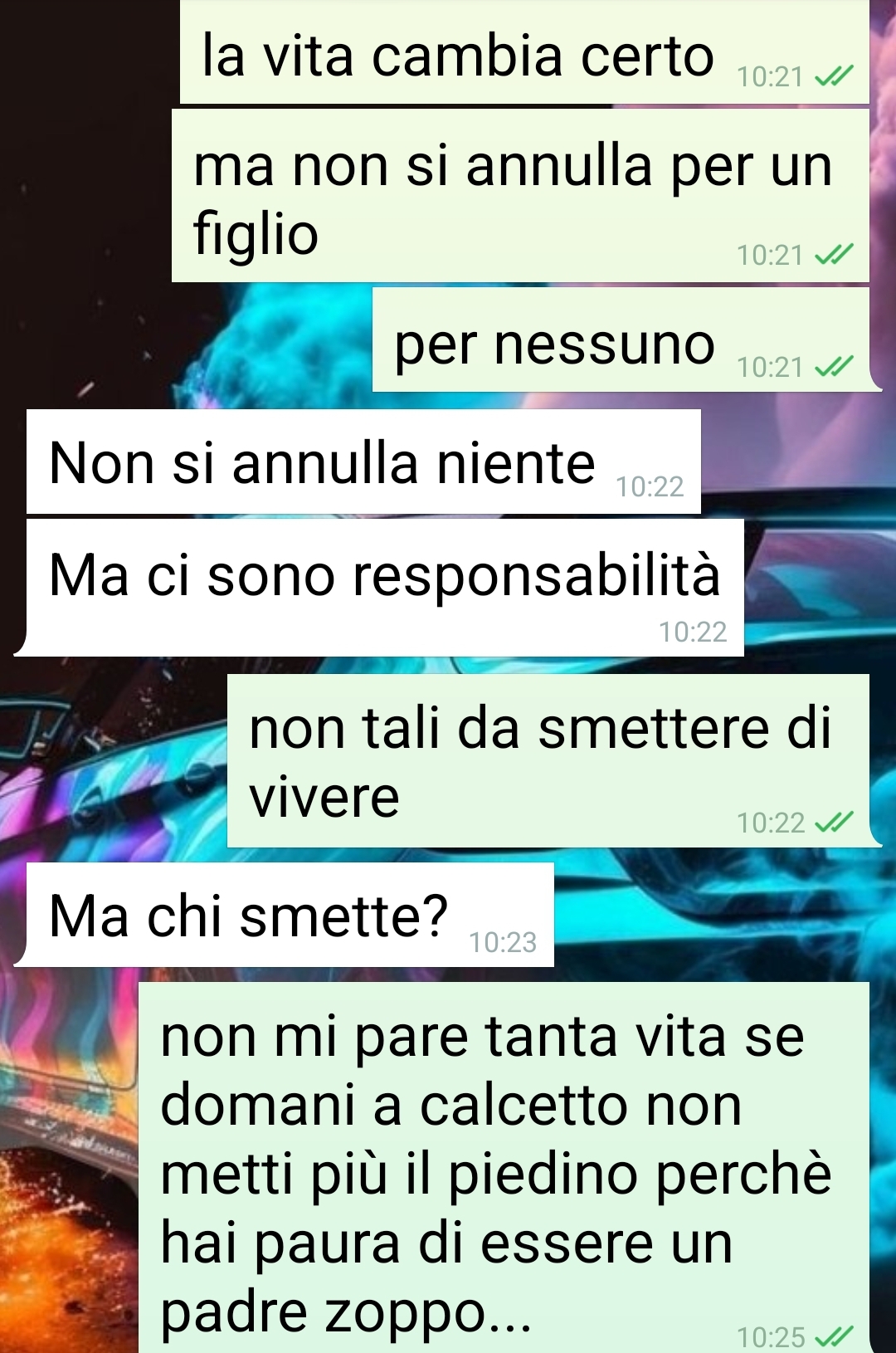Select the 'ma non si annulla per un figlio' bubble
Viewport: 896px width, 1353px height.
[520, 196]
